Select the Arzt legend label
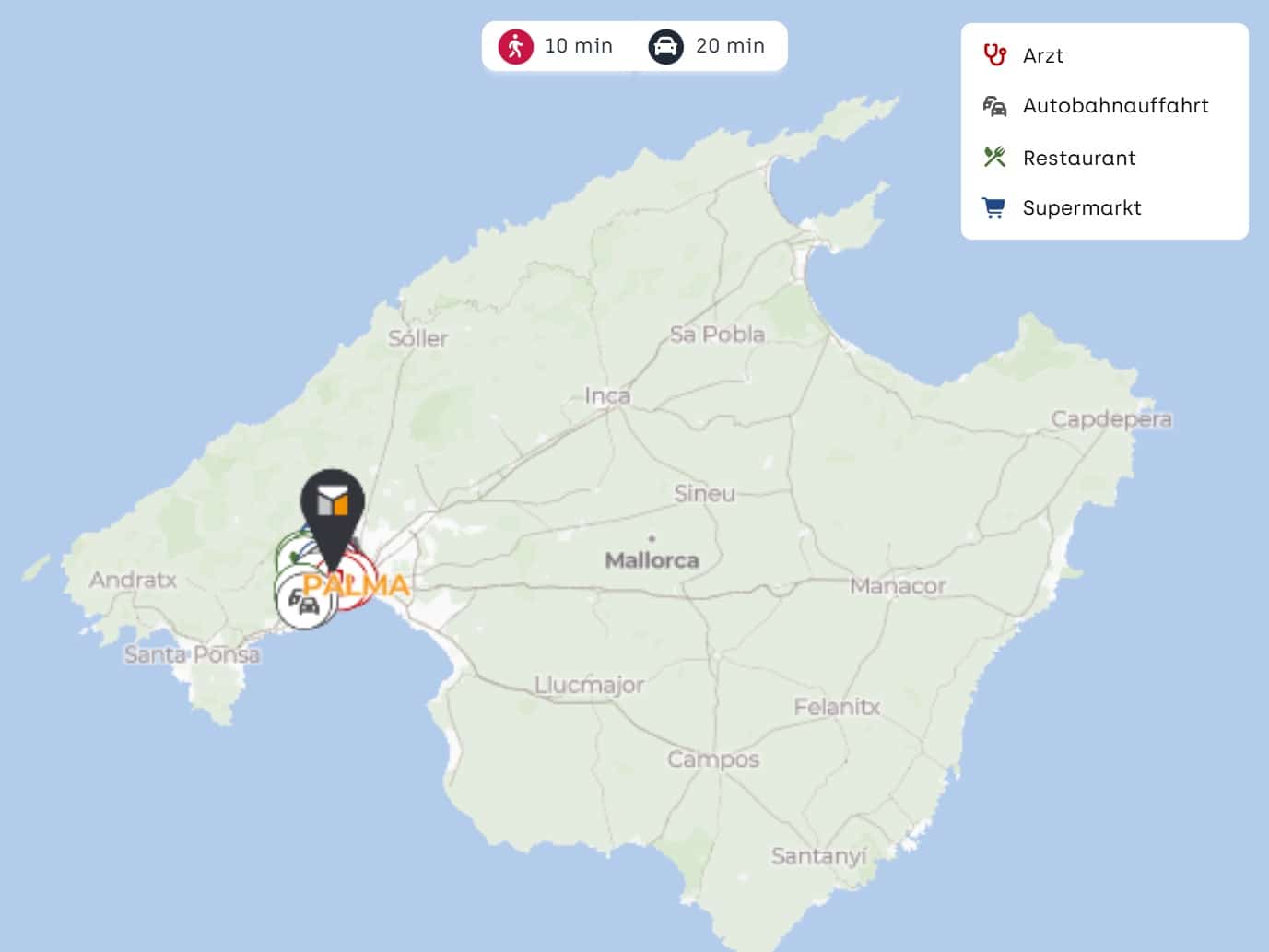 [1043, 56]
